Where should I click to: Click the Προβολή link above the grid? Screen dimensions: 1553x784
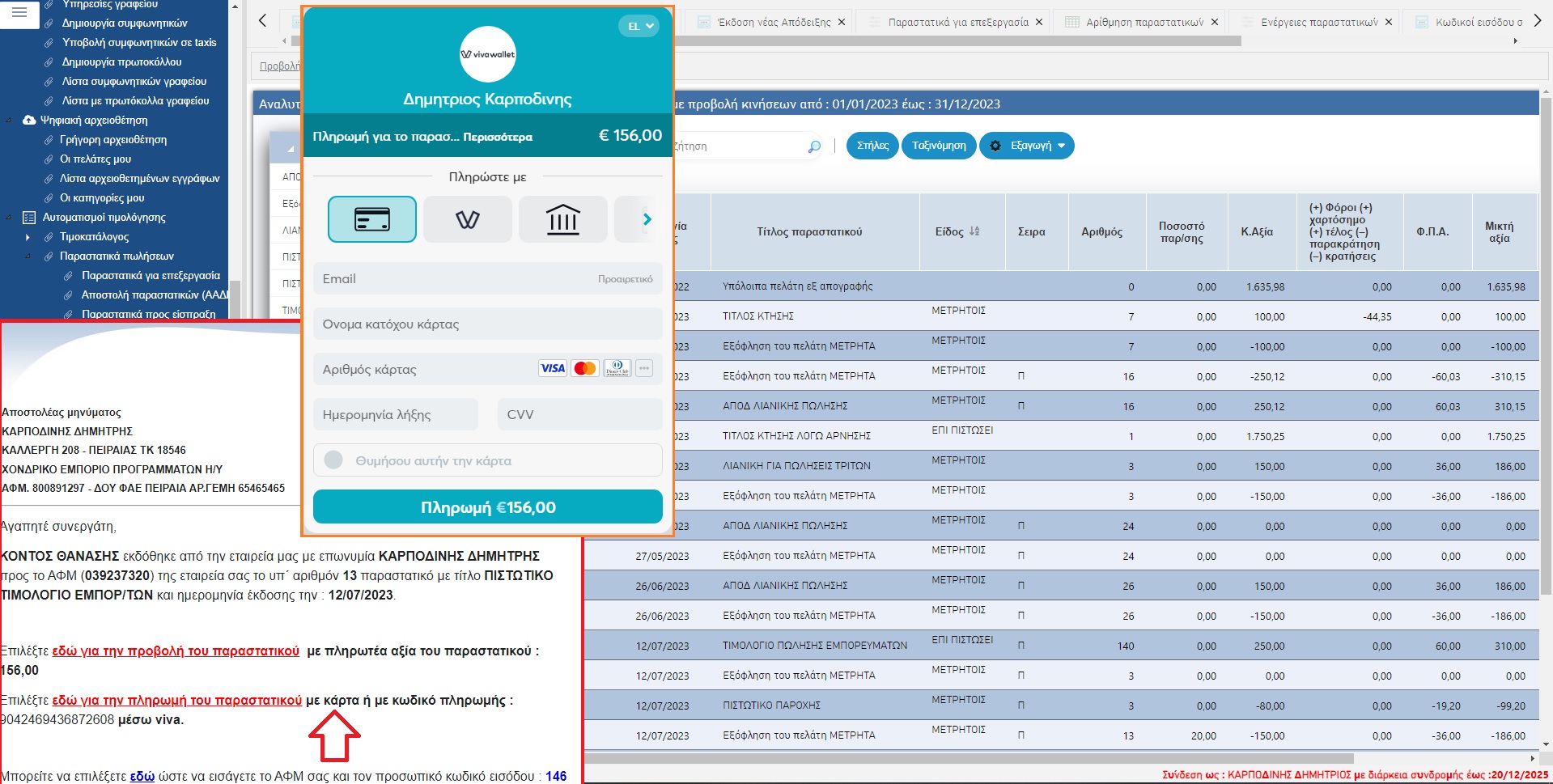279,66
